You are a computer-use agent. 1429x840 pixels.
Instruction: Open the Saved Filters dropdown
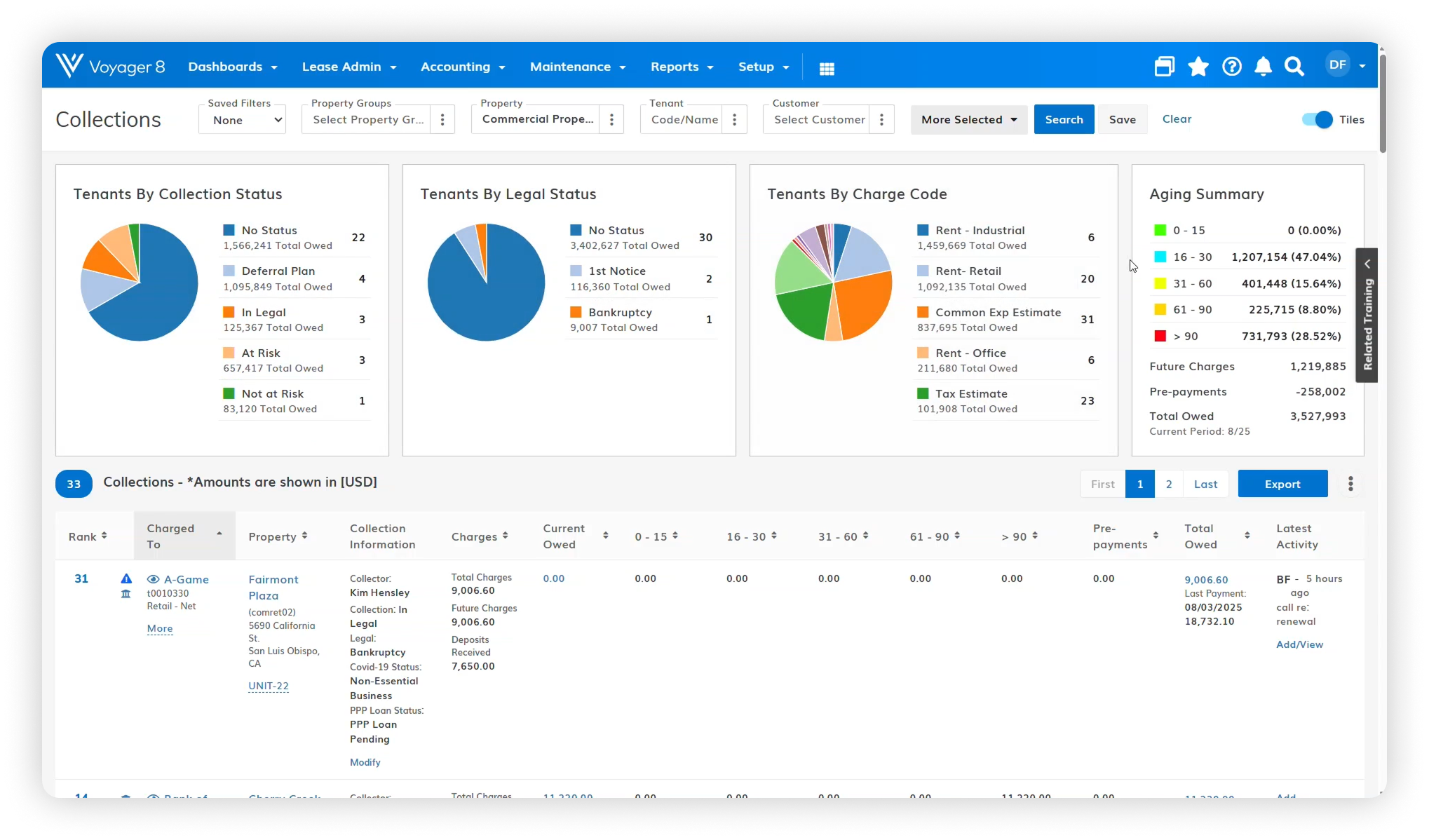(x=242, y=120)
